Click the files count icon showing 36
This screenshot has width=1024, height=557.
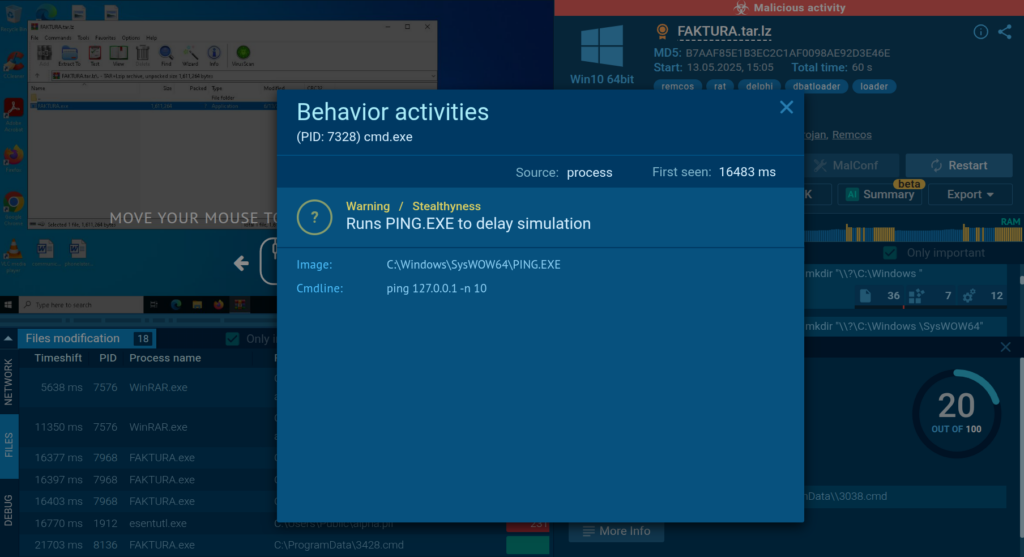click(x=865, y=296)
